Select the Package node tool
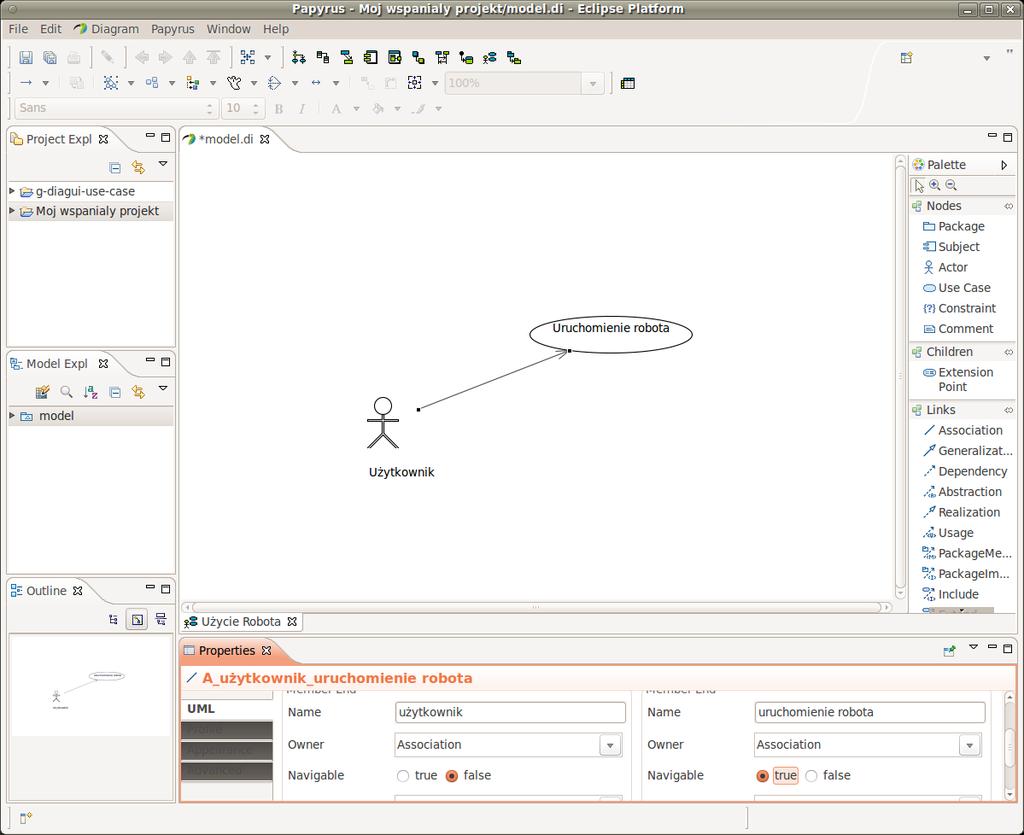 [x=953, y=227]
